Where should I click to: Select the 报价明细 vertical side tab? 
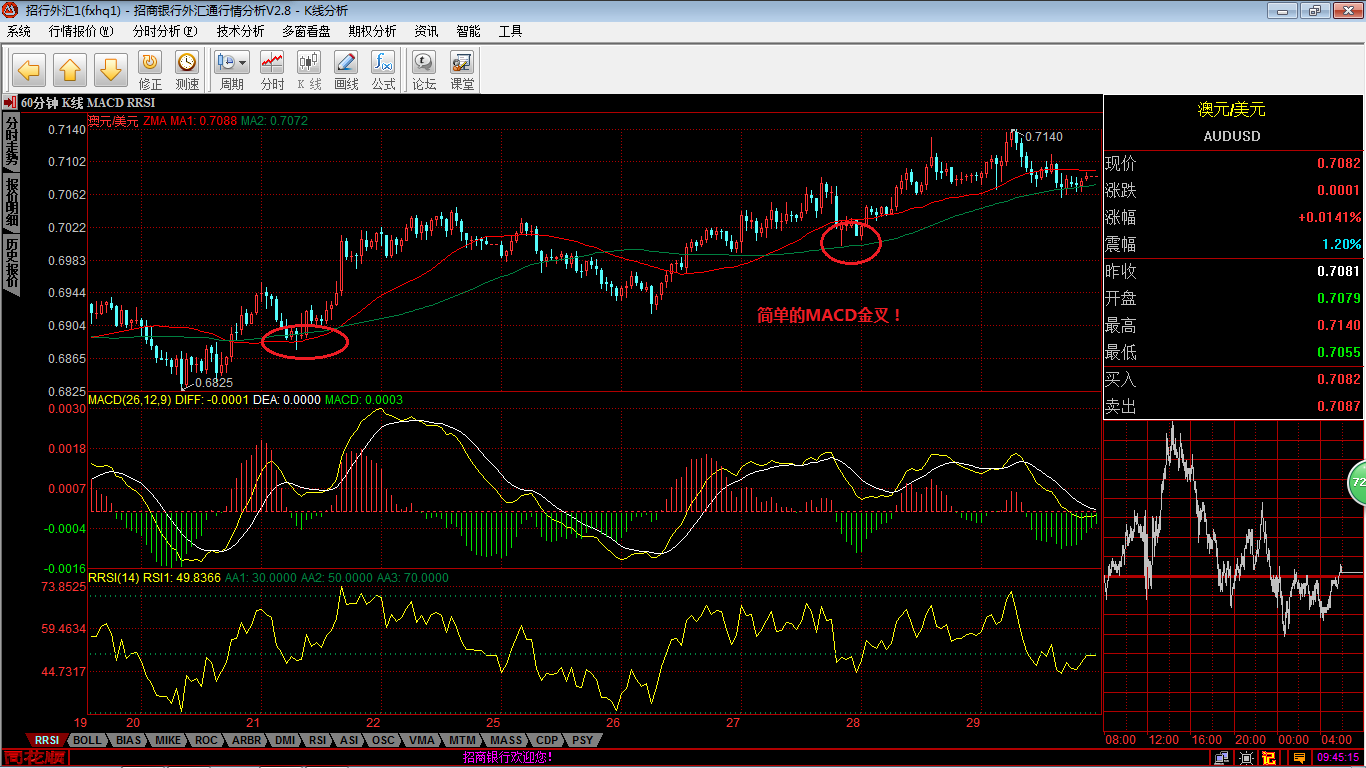(12, 201)
